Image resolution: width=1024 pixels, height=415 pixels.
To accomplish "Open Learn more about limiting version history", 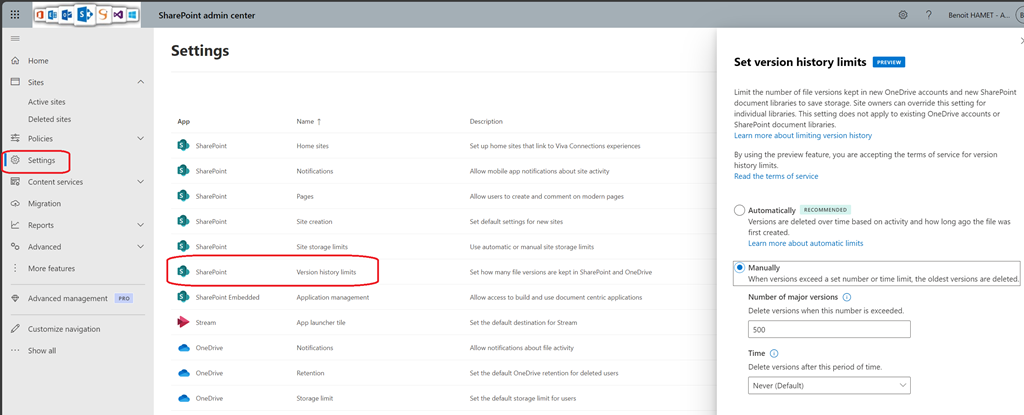I will coord(803,135).
